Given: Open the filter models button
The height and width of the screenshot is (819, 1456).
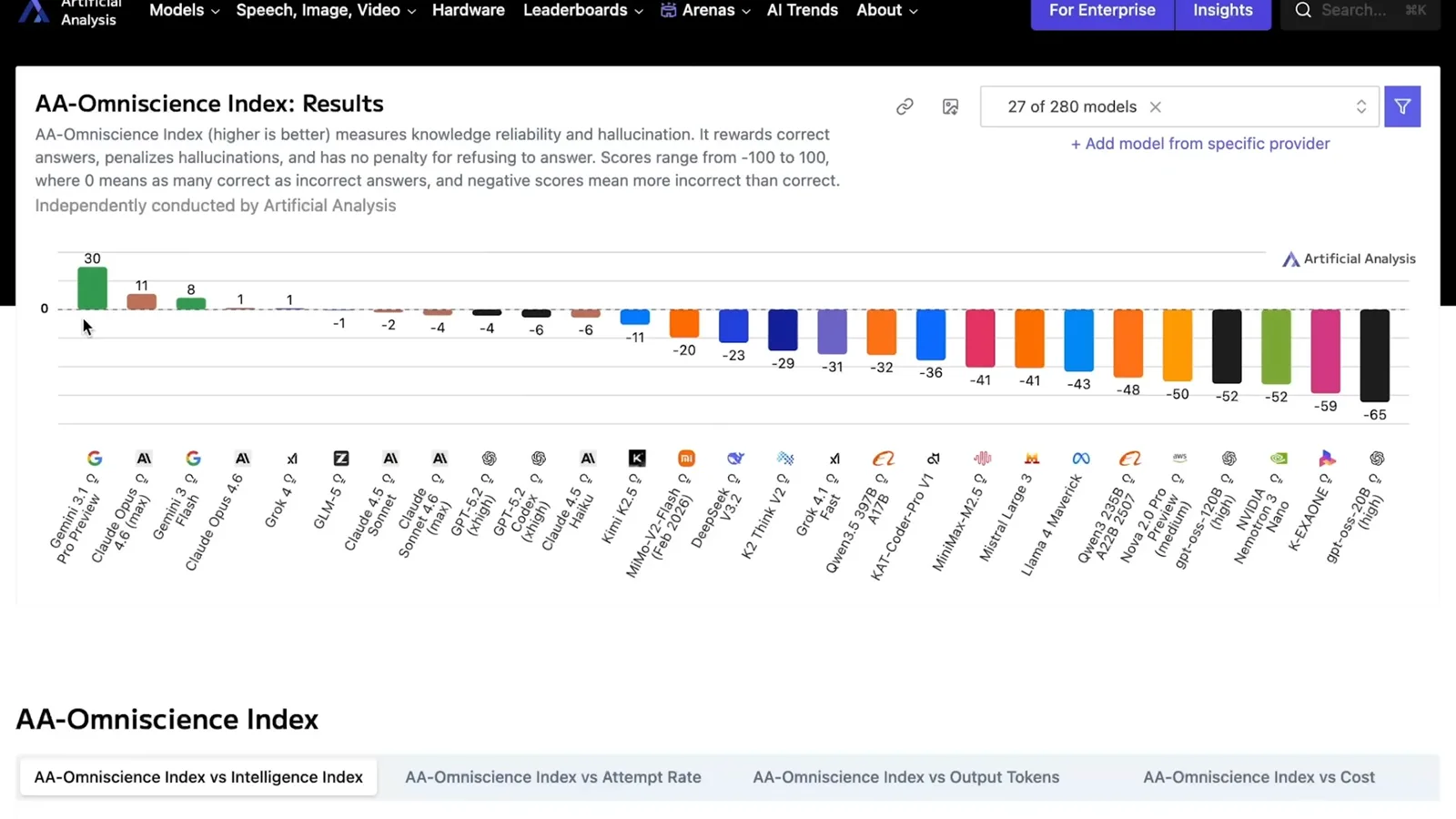Looking at the screenshot, I should (x=1402, y=106).
